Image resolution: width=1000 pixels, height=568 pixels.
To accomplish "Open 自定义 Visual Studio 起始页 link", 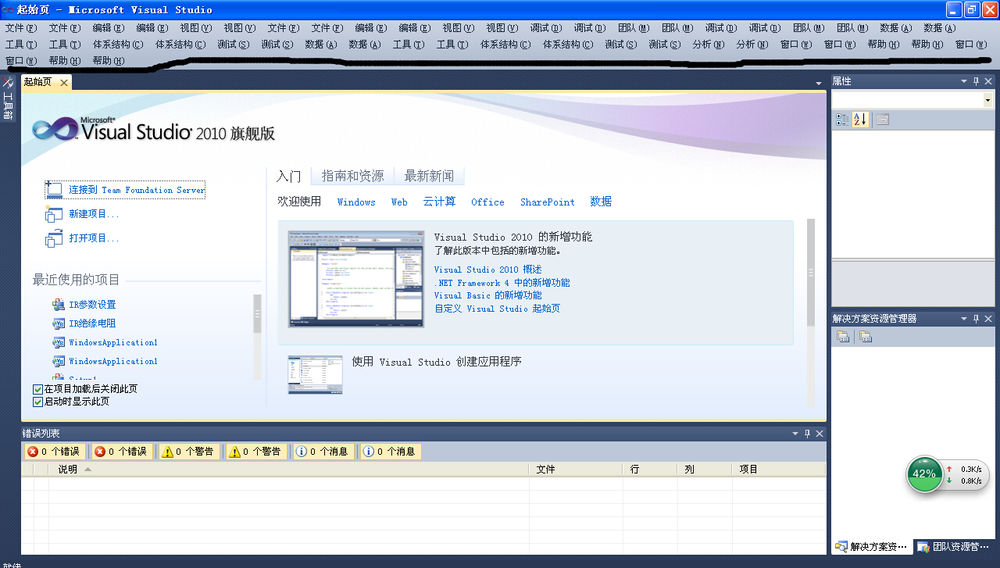I will point(497,309).
